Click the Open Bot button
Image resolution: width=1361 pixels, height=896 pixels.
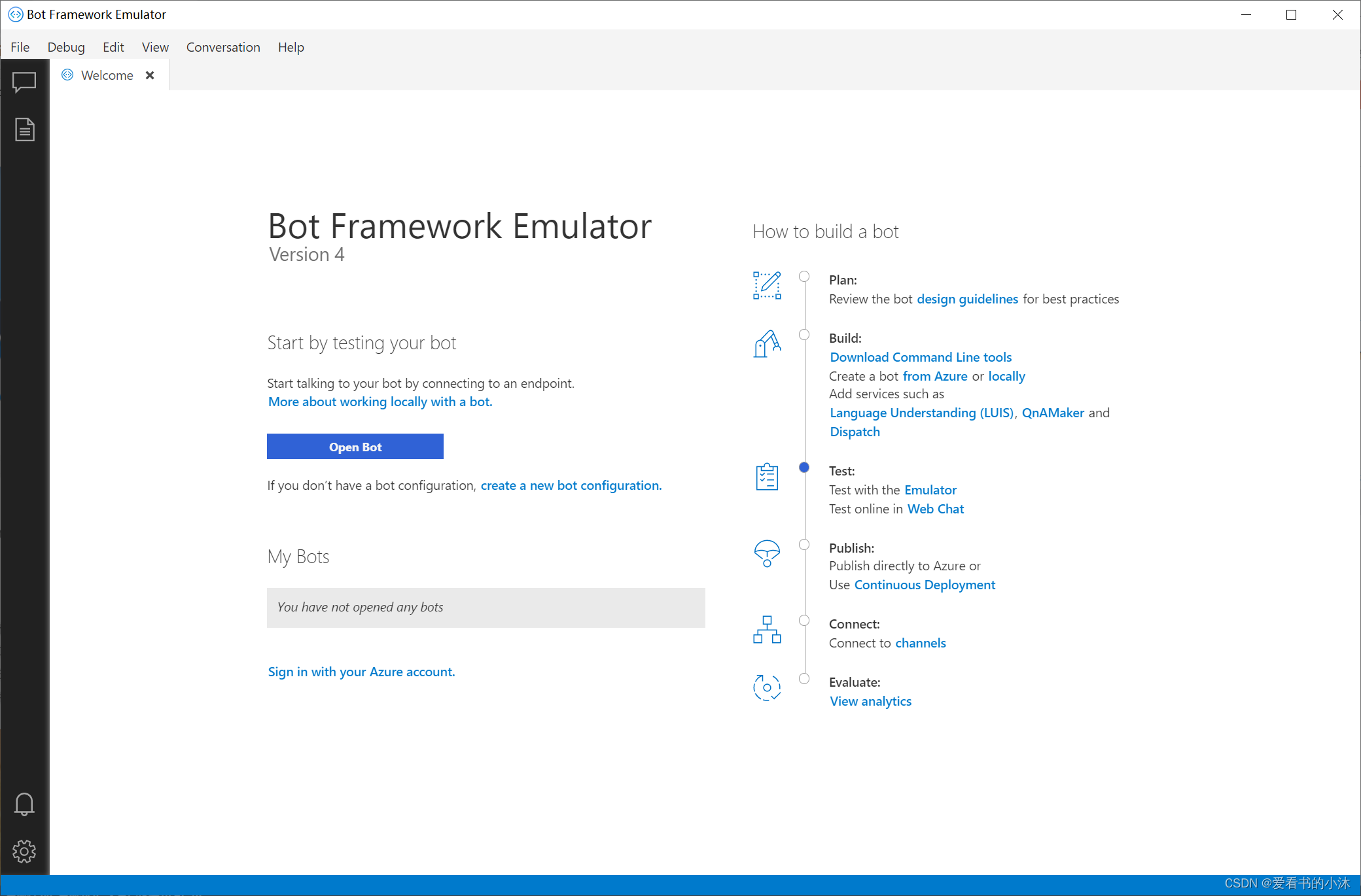point(355,447)
